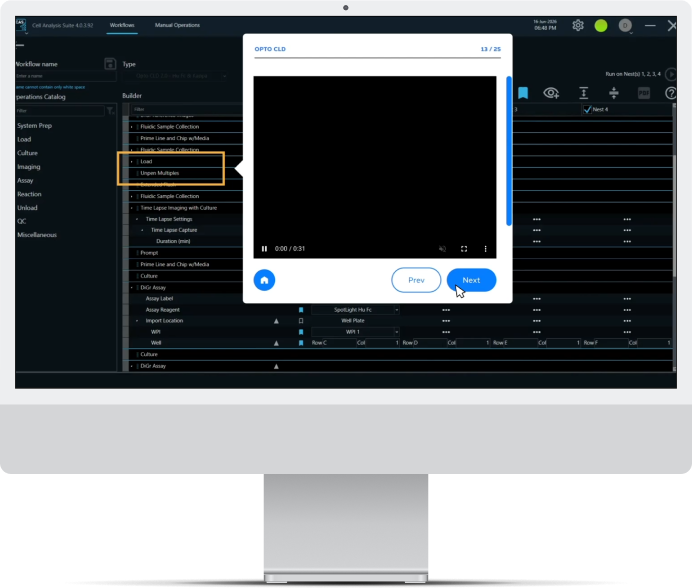Open the help question mark icon
692x588 pixels.
(x=670, y=93)
